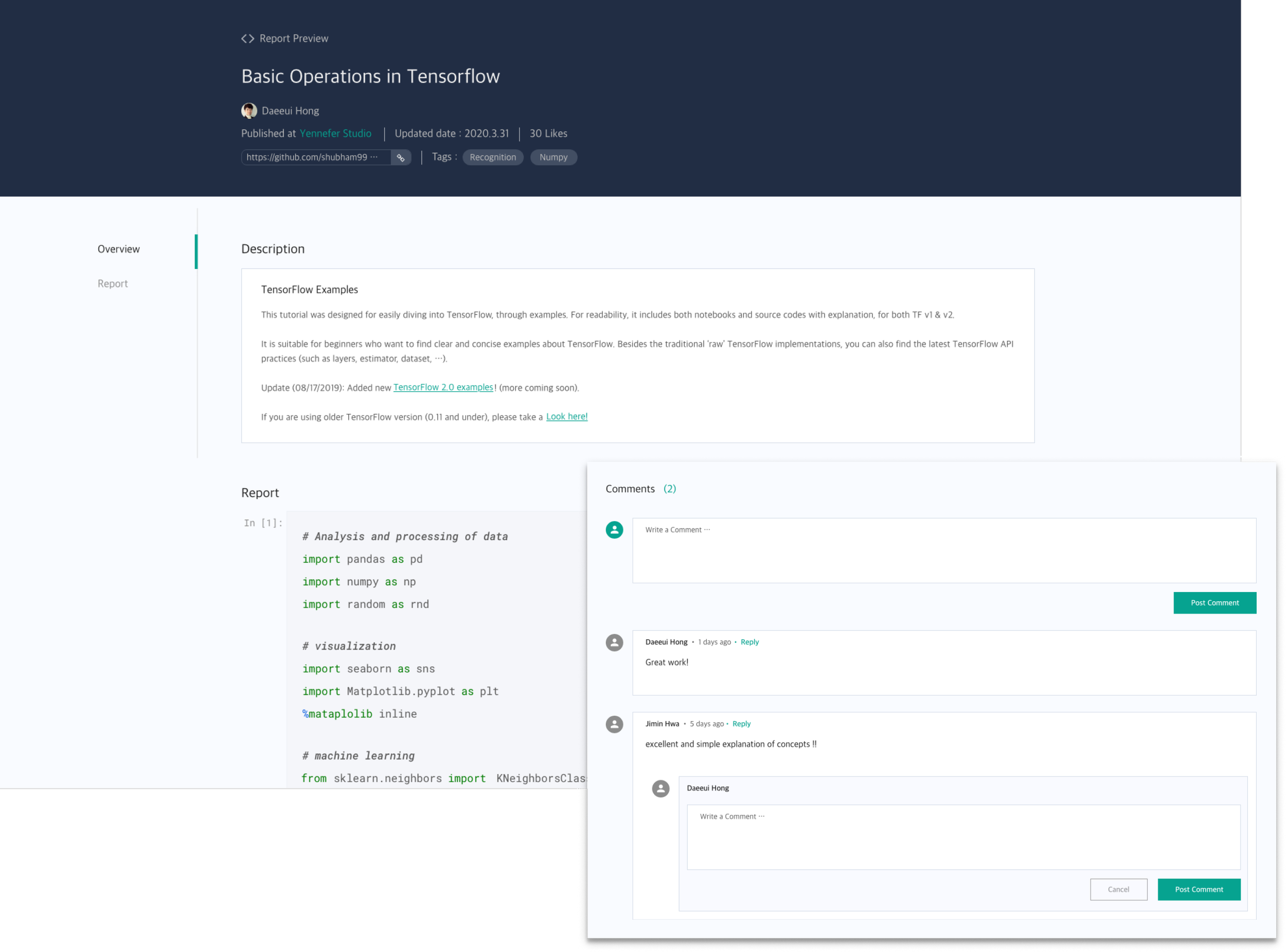Switch to the Report sidebar tab

pos(113,283)
